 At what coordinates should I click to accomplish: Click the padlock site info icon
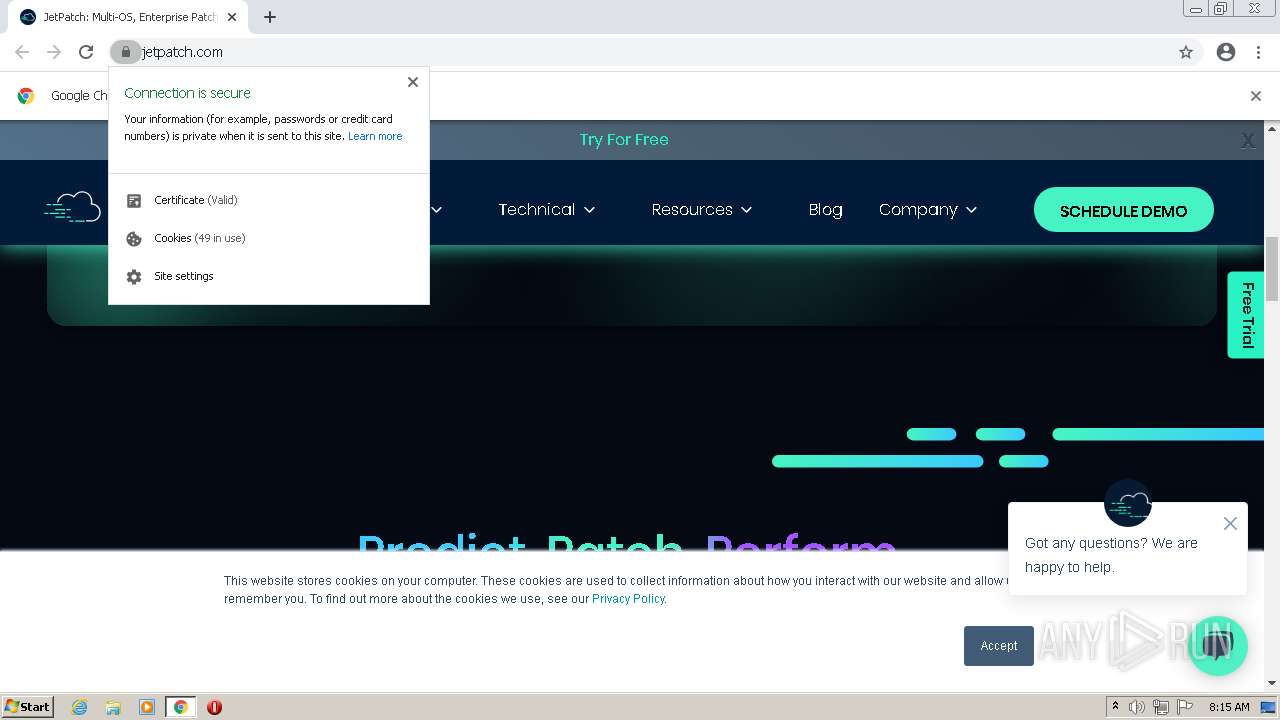click(x=125, y=52)
